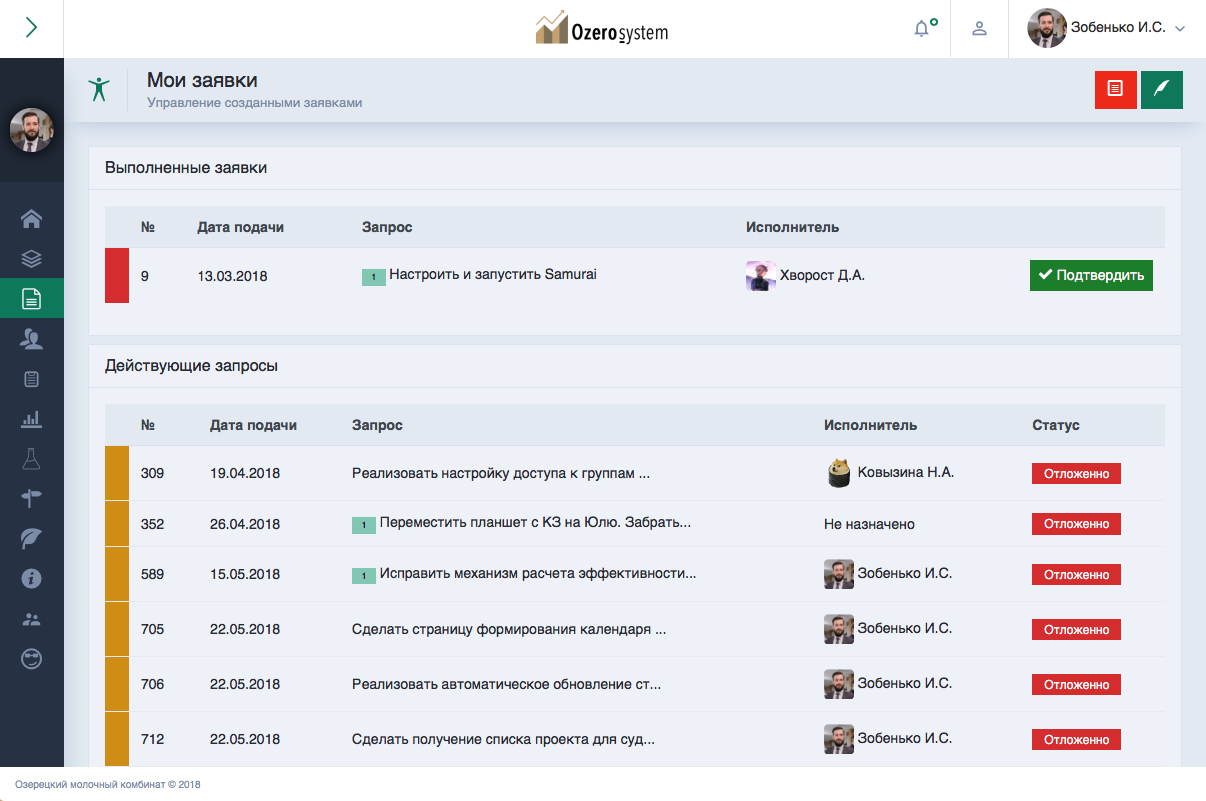Select the active documents sidebar menu item
Viewport: 1206px width, 801px height.
tap(31, 298)
